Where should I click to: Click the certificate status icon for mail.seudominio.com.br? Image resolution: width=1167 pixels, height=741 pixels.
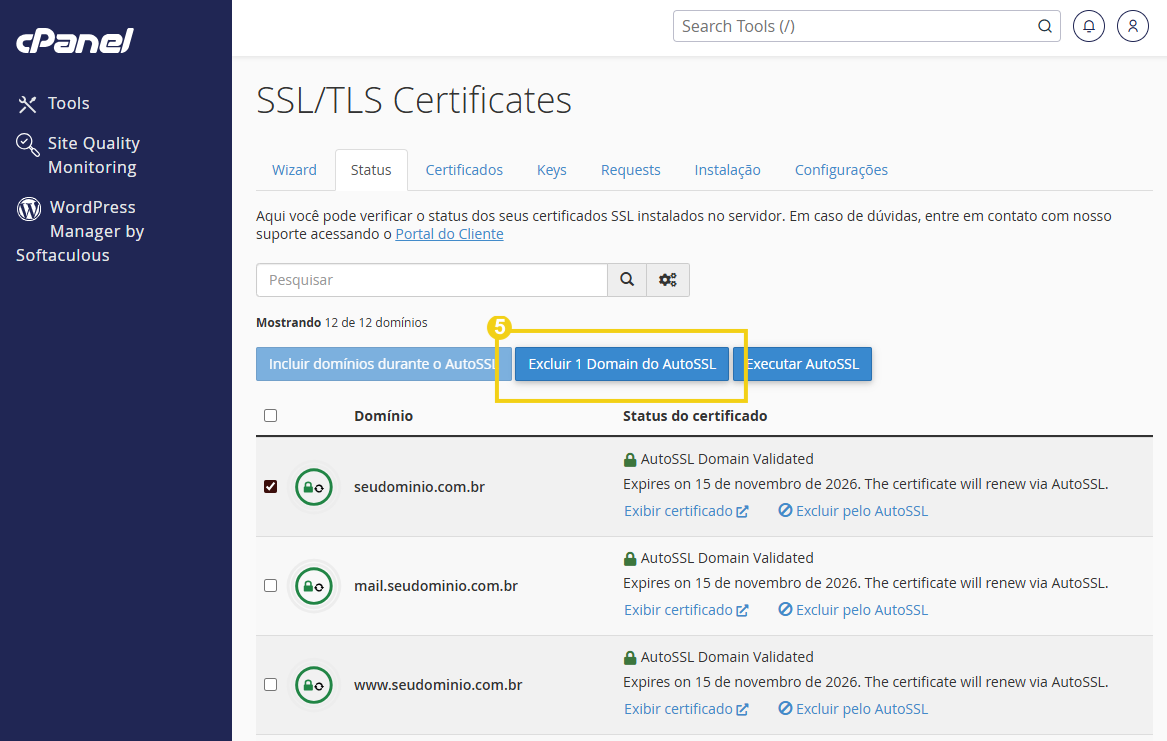pos(313,586)
